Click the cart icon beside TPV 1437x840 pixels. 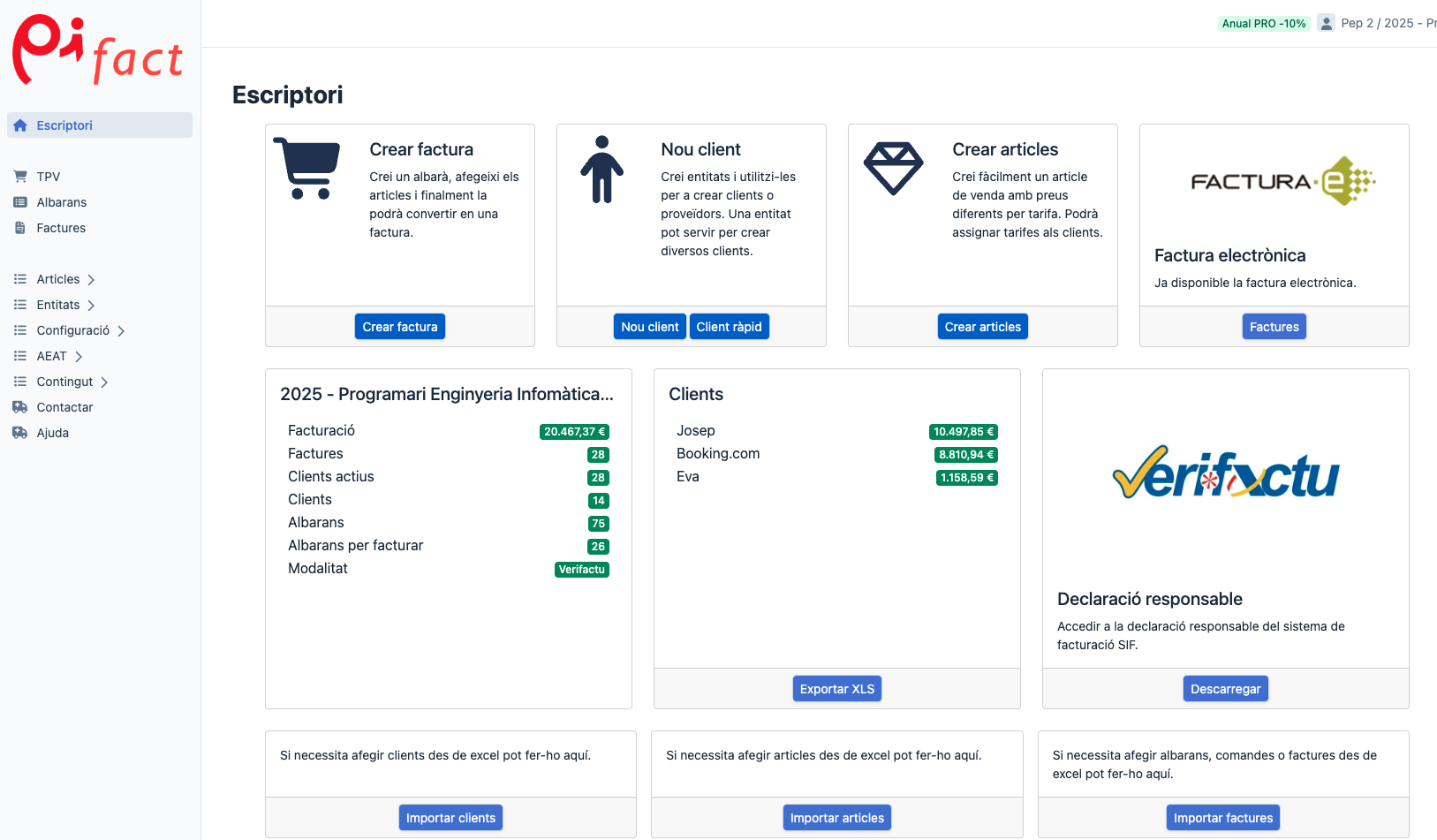(20, 177)
